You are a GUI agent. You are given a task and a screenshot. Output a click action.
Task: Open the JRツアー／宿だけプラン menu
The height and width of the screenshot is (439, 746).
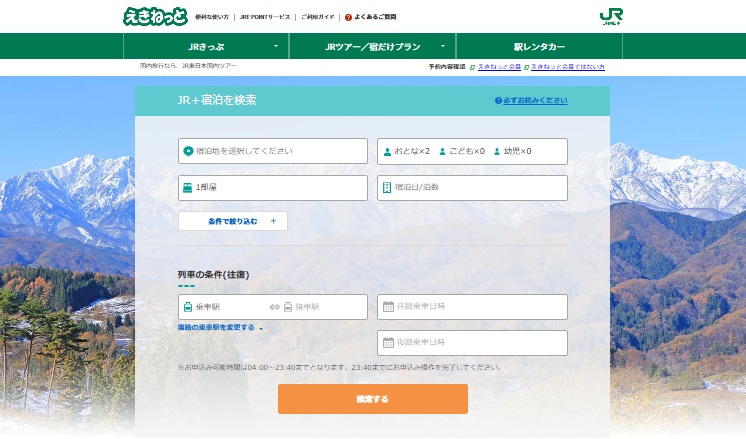pyautogui.click(x=373, y=47)
